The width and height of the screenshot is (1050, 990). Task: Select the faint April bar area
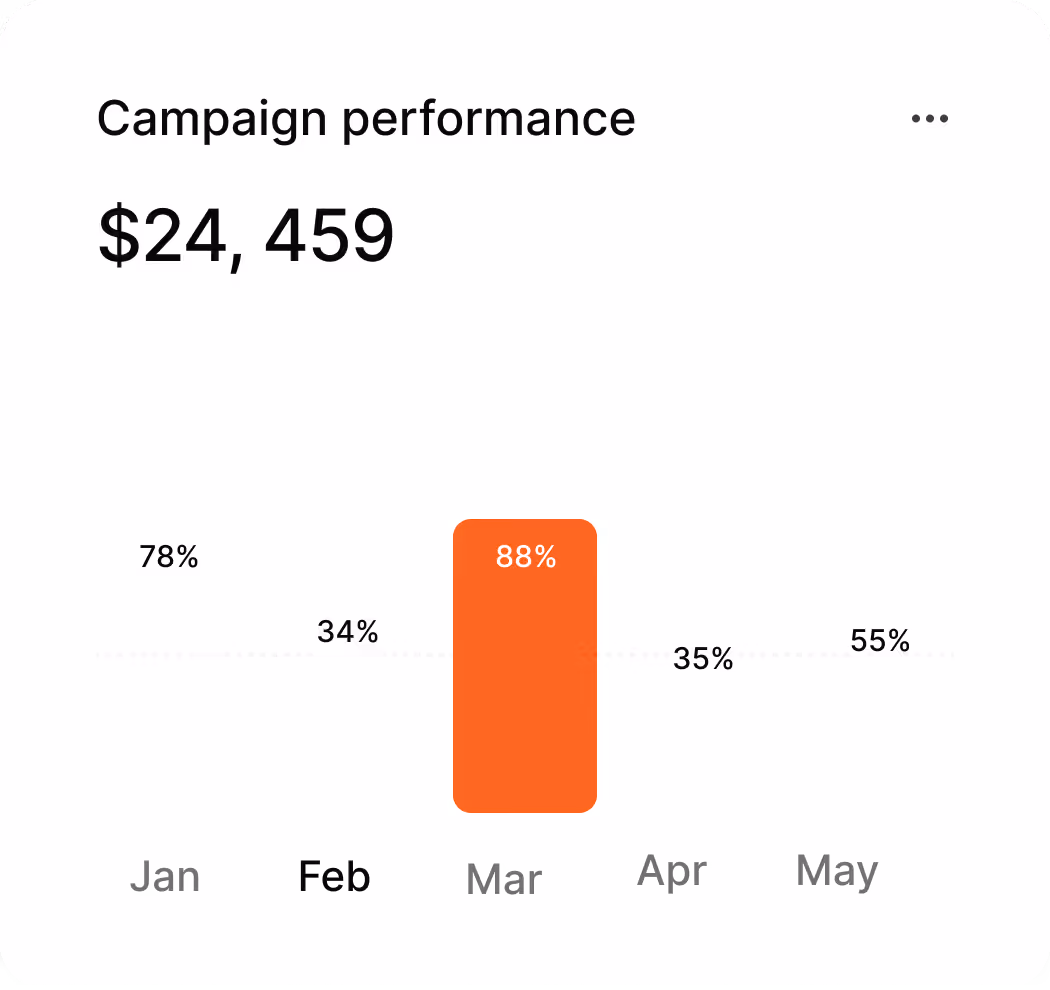[x=703, y=715]
